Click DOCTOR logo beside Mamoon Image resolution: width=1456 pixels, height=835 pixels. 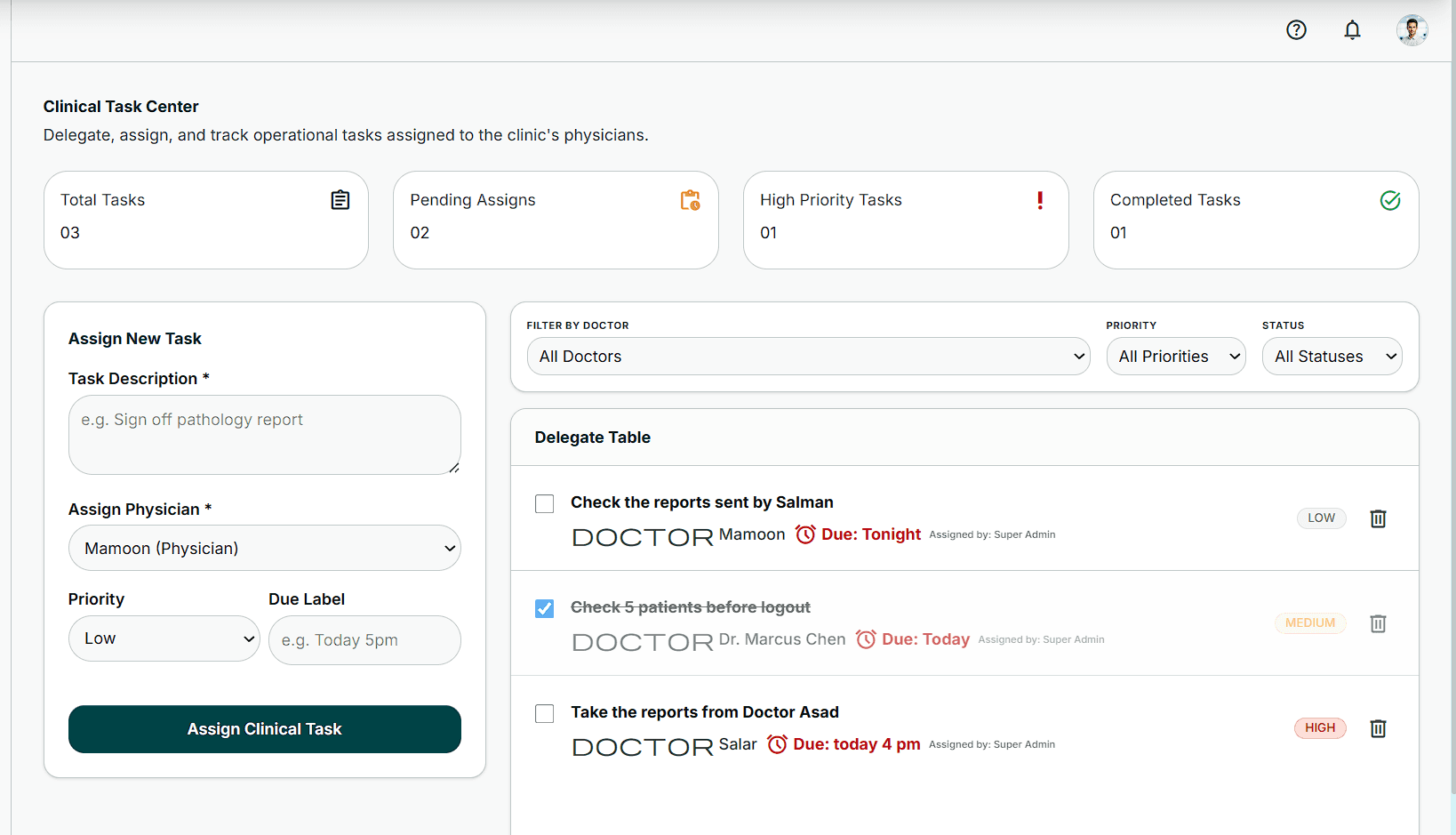click(x=643, y=537)
